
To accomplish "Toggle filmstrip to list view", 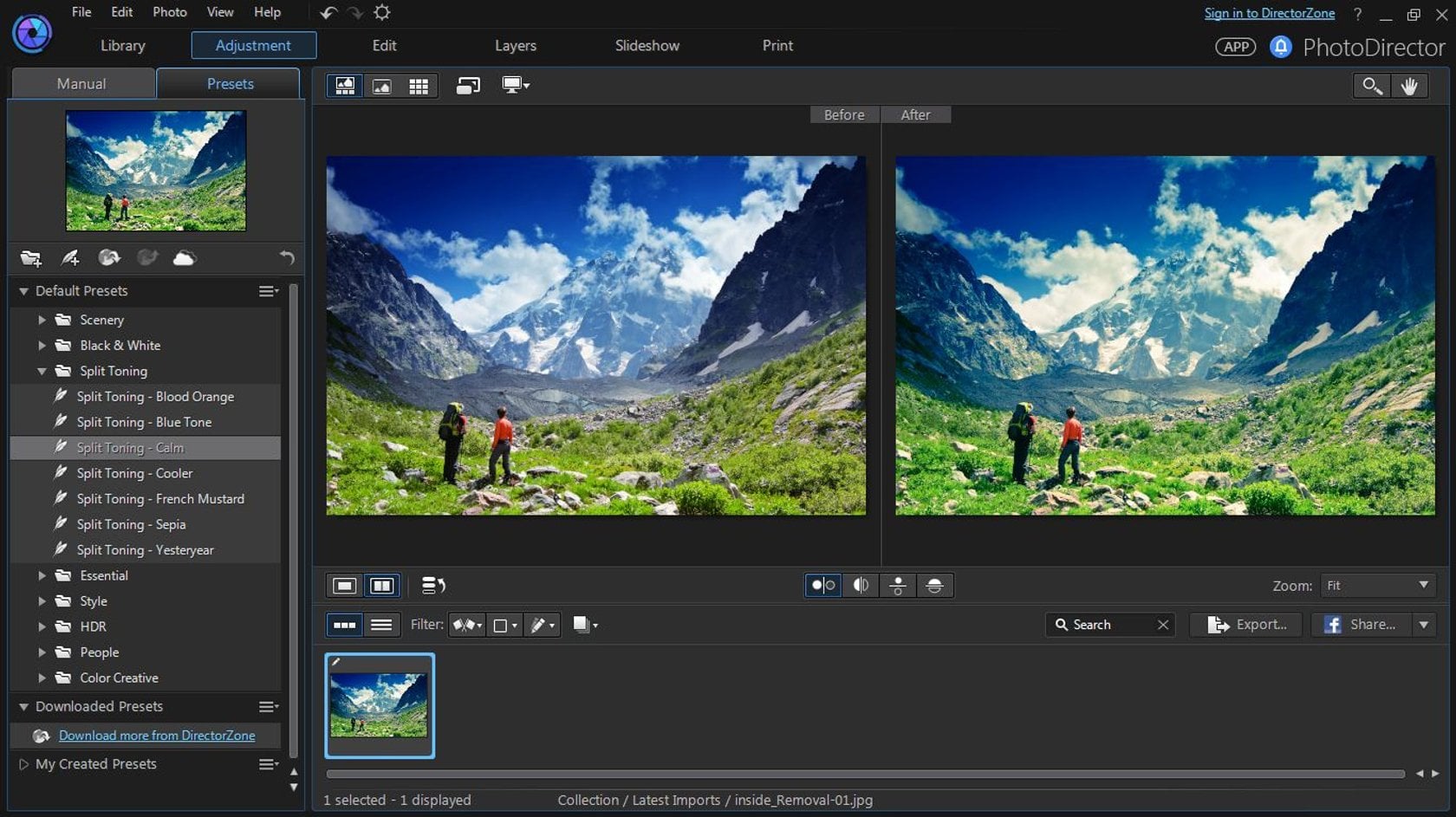I will click(382, 625).
